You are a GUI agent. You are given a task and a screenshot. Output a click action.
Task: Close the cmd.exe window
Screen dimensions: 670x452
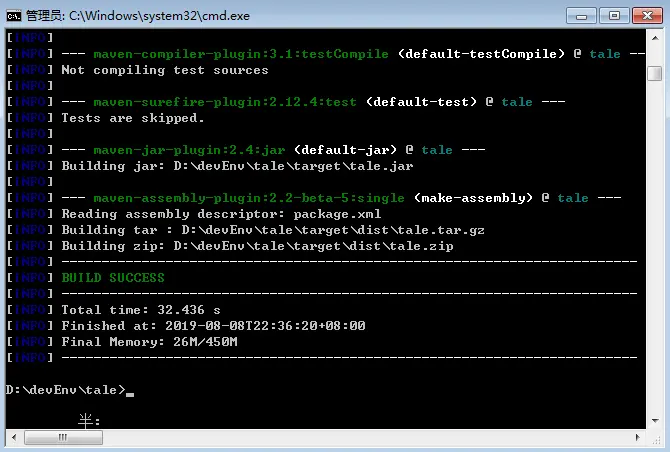647,16
